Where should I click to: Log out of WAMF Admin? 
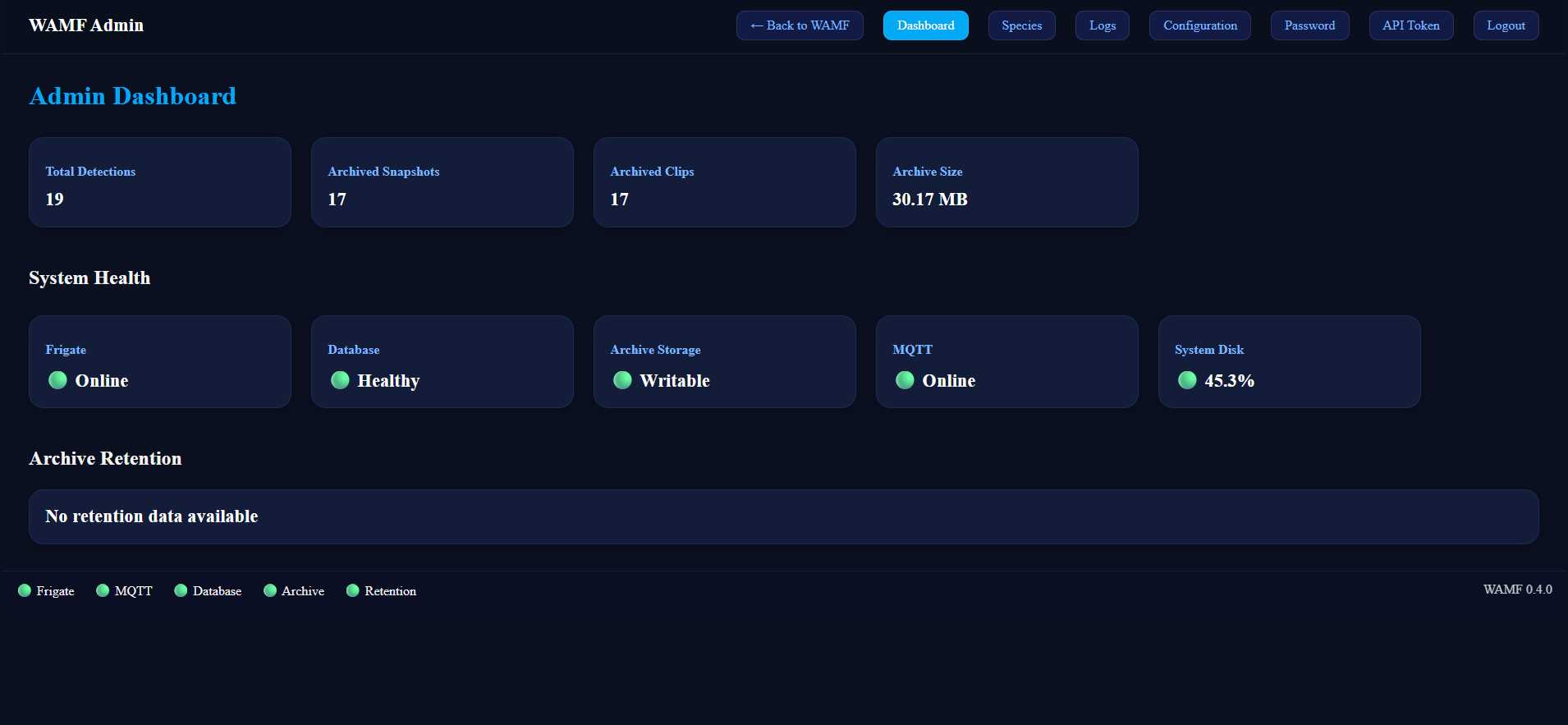pyautogui.click(x=1506, y=25)
